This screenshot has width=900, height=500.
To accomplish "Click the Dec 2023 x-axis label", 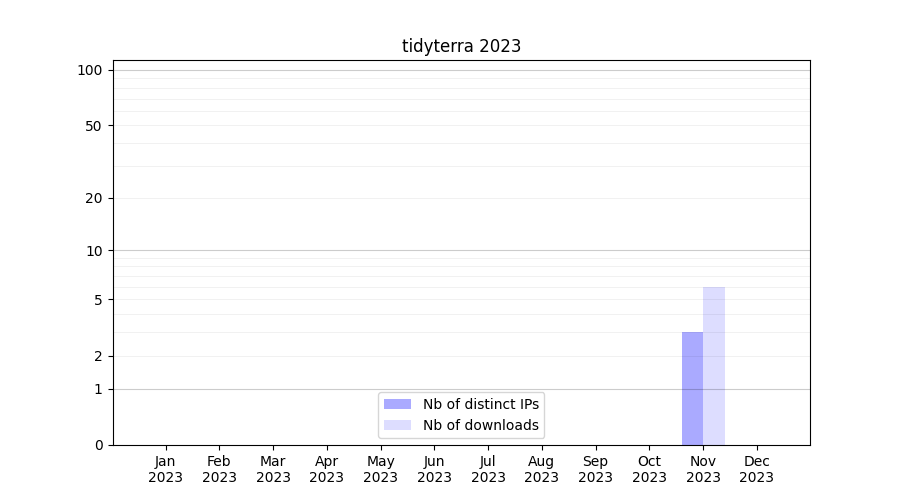I will (x=757, y=469).
